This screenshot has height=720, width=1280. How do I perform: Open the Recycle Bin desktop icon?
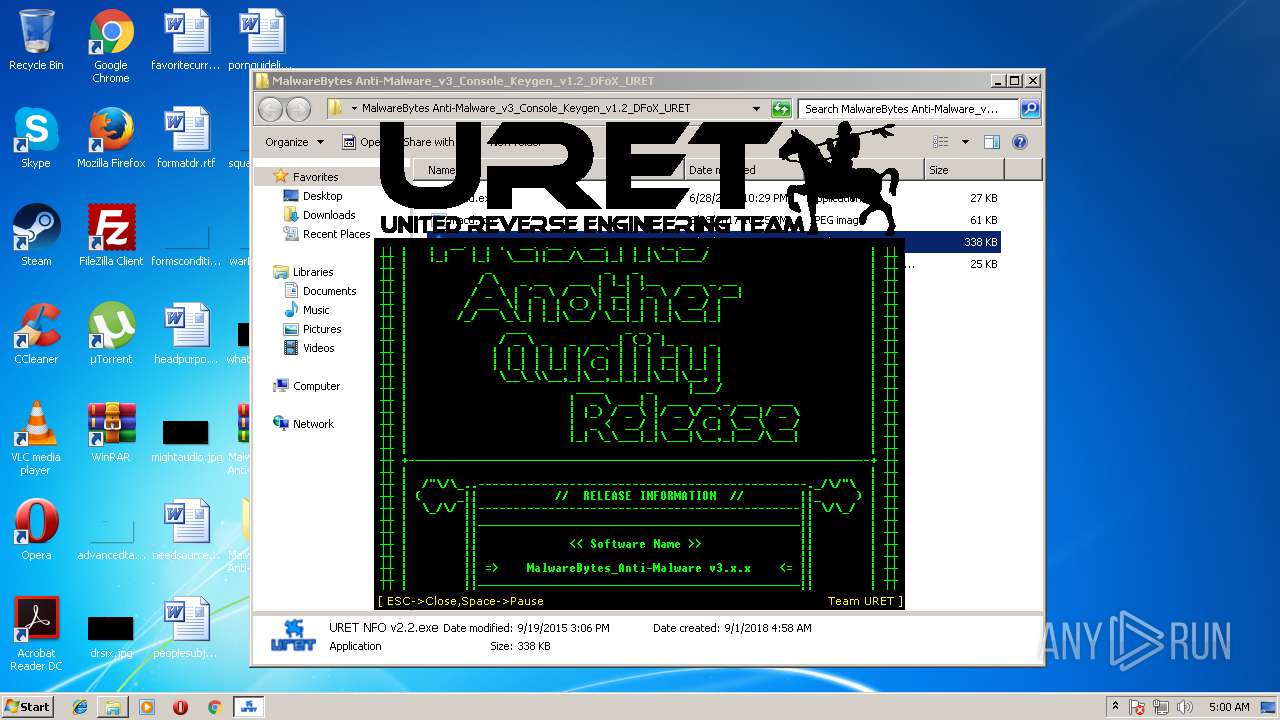pos(36,41)
